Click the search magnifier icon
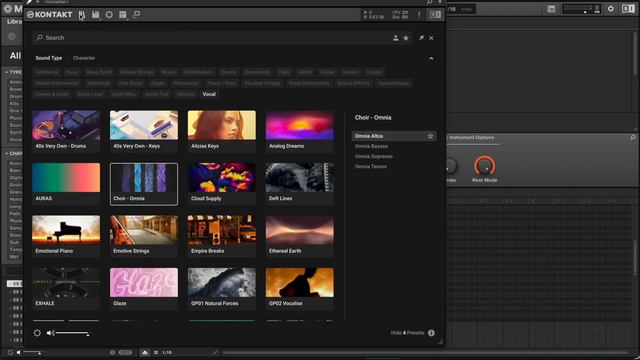640x360 pixels. pyautogui.click(x=39, y=38)
